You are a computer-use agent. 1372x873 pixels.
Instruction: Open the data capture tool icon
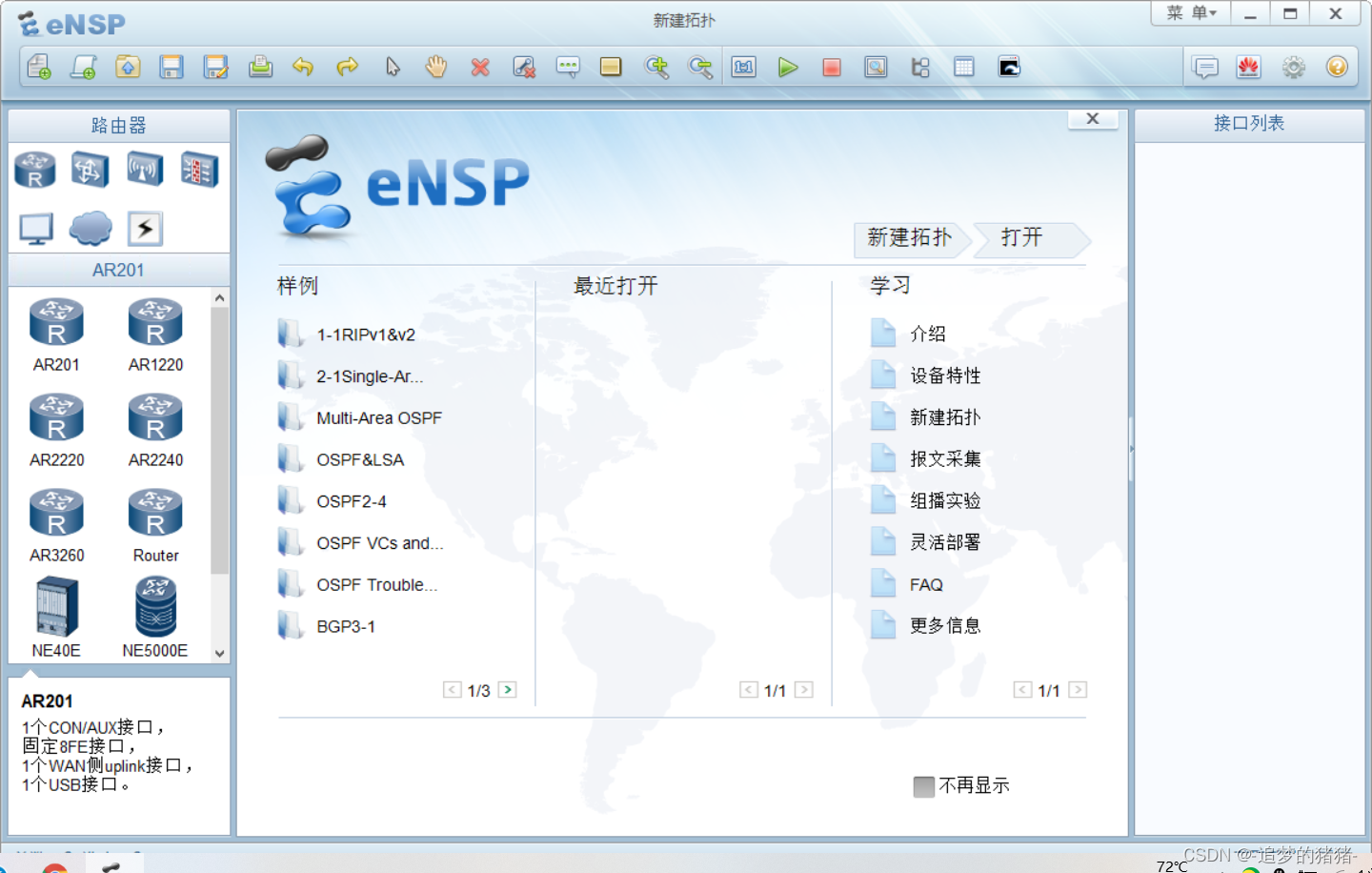[876, 67]
